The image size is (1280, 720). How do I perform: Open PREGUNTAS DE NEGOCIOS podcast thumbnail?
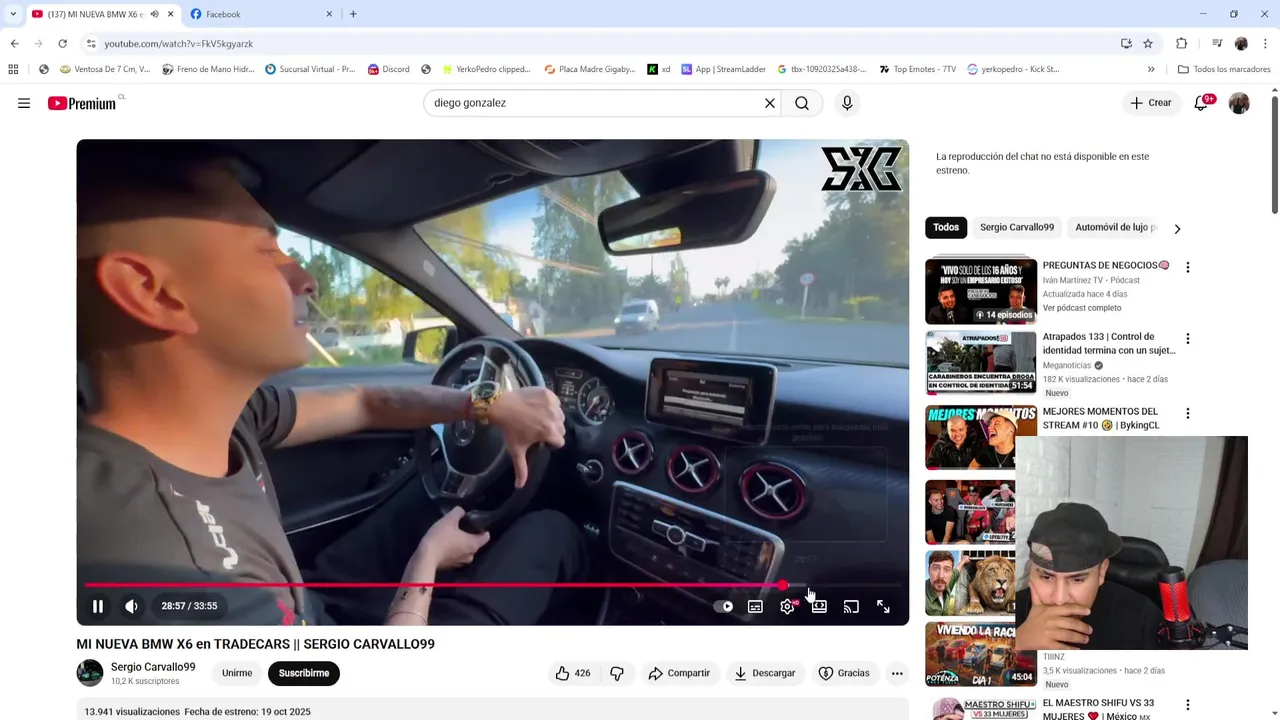tap(981, 291)
